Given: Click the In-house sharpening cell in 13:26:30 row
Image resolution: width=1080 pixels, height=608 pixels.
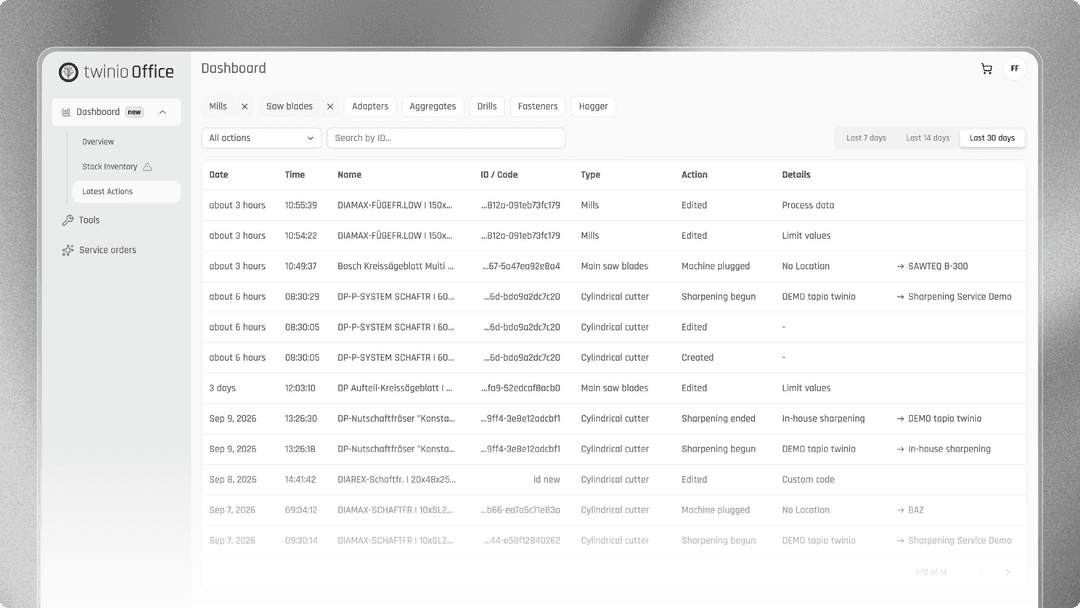Looking at the screenshot, I should click(823, 419).
